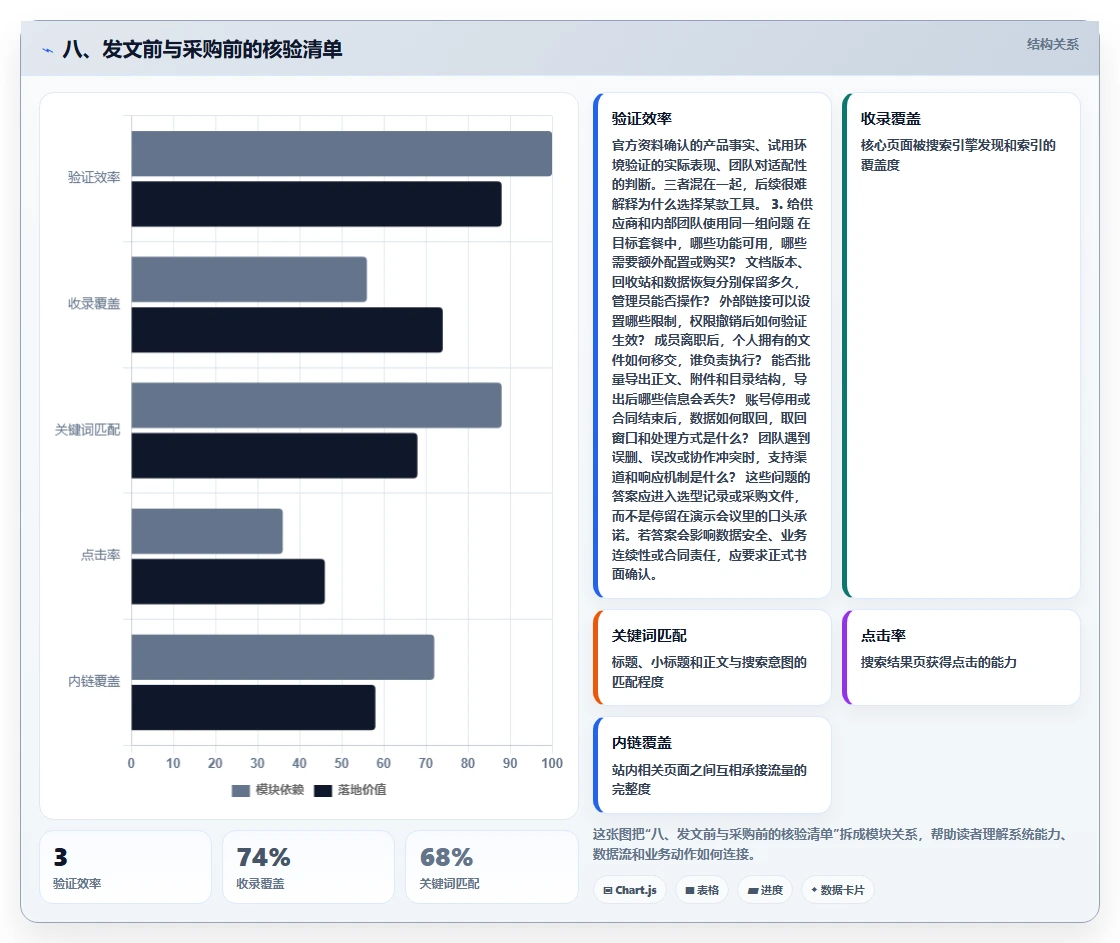The width and height of the screenshot is (1120, 943).
Task: Select the 进度 tag
Action: coord(764,890)
